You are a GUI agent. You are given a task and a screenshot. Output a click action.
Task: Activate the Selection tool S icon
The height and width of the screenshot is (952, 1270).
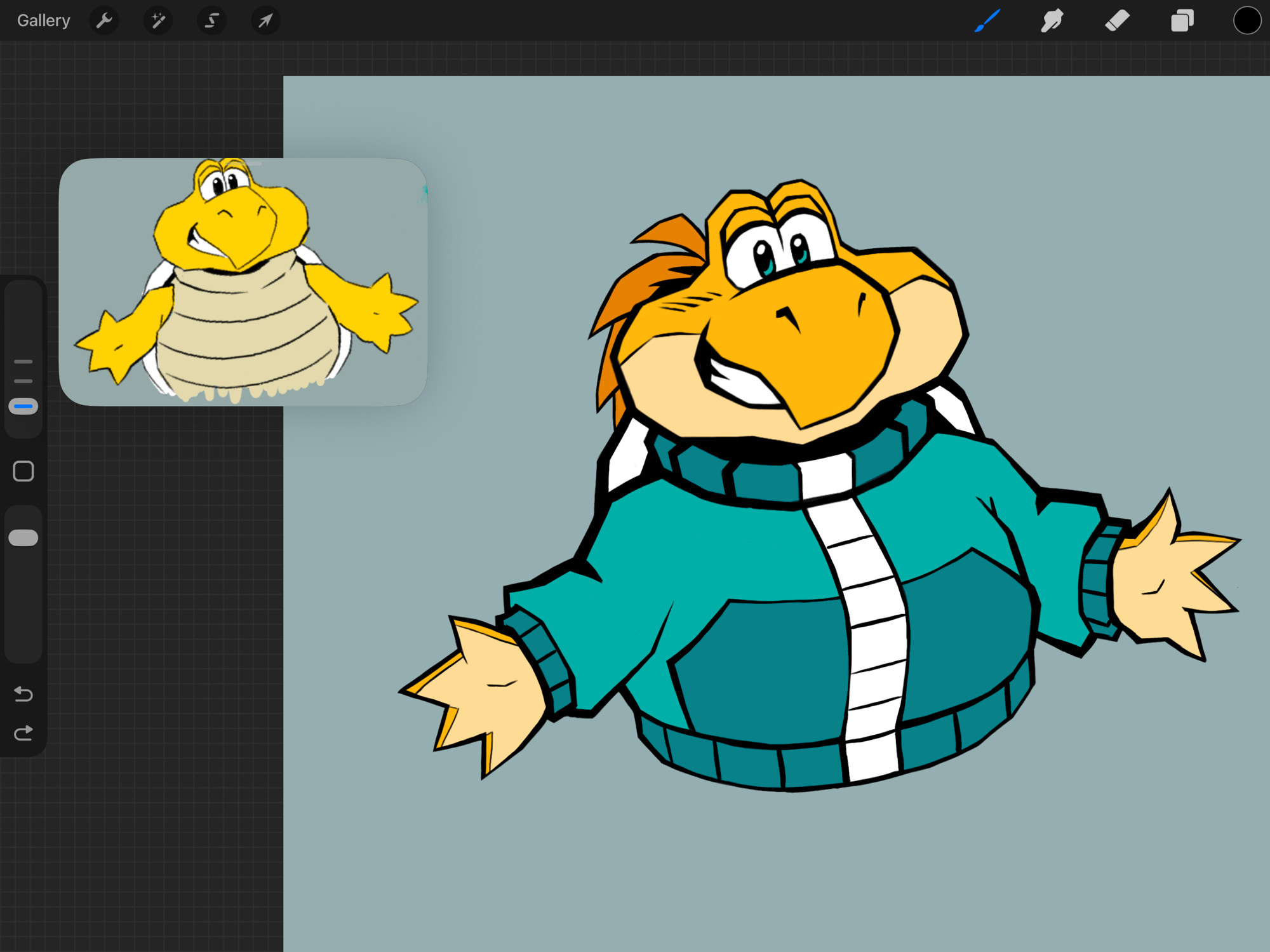(x=212, y=21)
